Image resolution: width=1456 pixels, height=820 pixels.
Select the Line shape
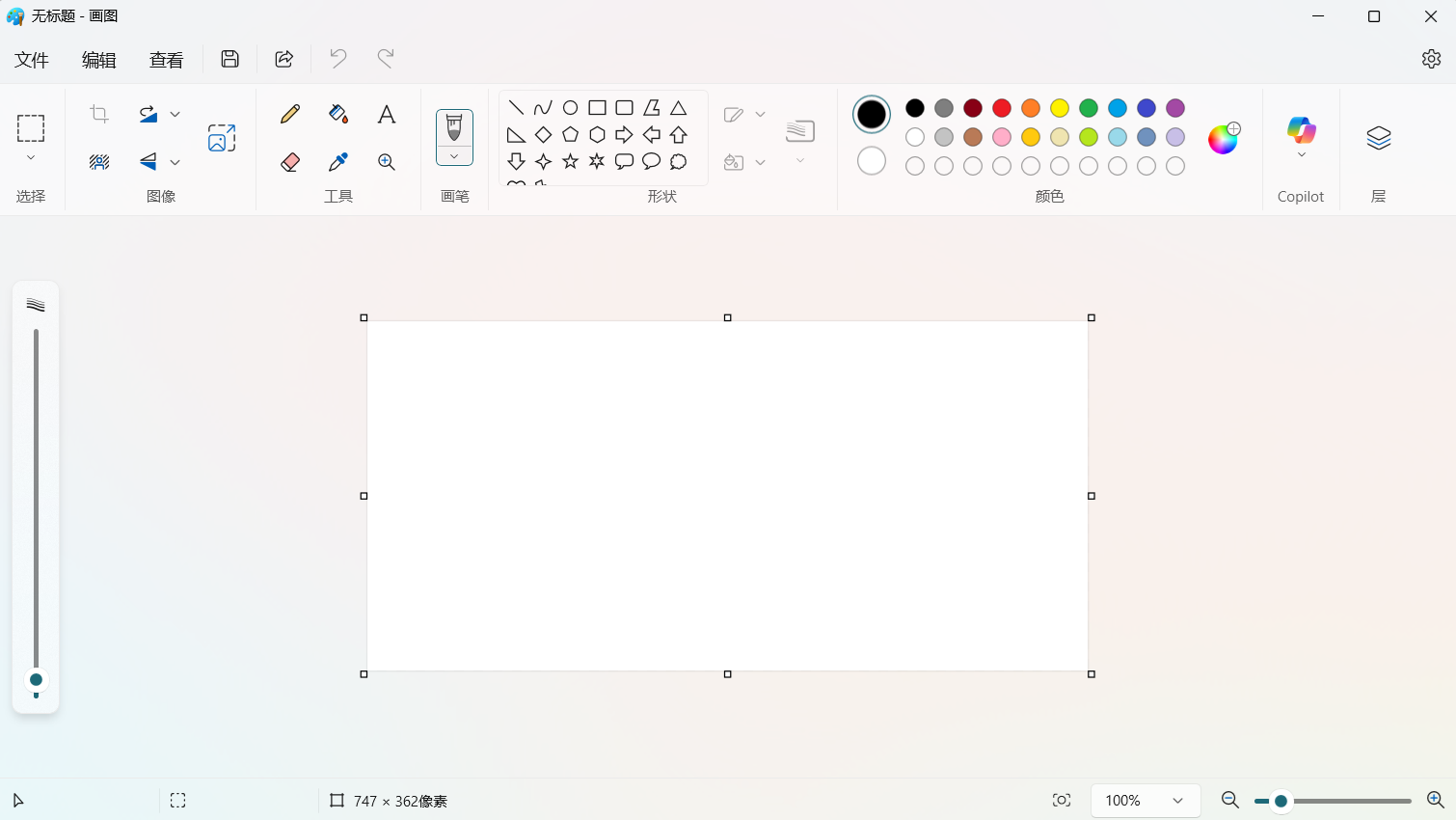[x=516, y=108]
